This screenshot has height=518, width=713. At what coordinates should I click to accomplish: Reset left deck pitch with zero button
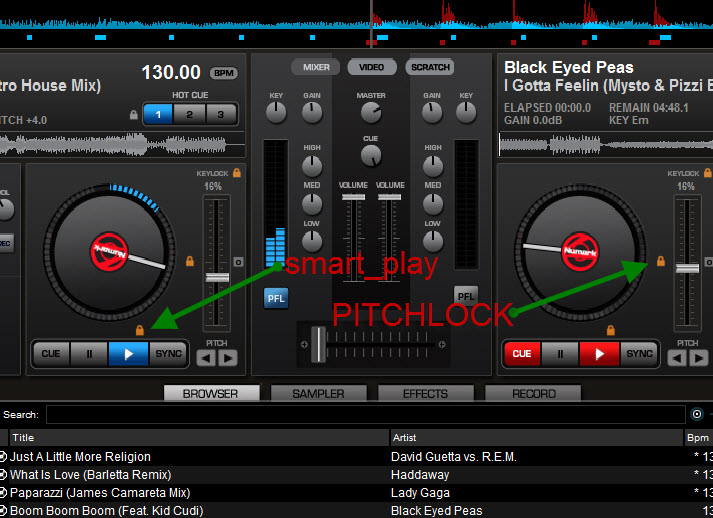(238, 262)
